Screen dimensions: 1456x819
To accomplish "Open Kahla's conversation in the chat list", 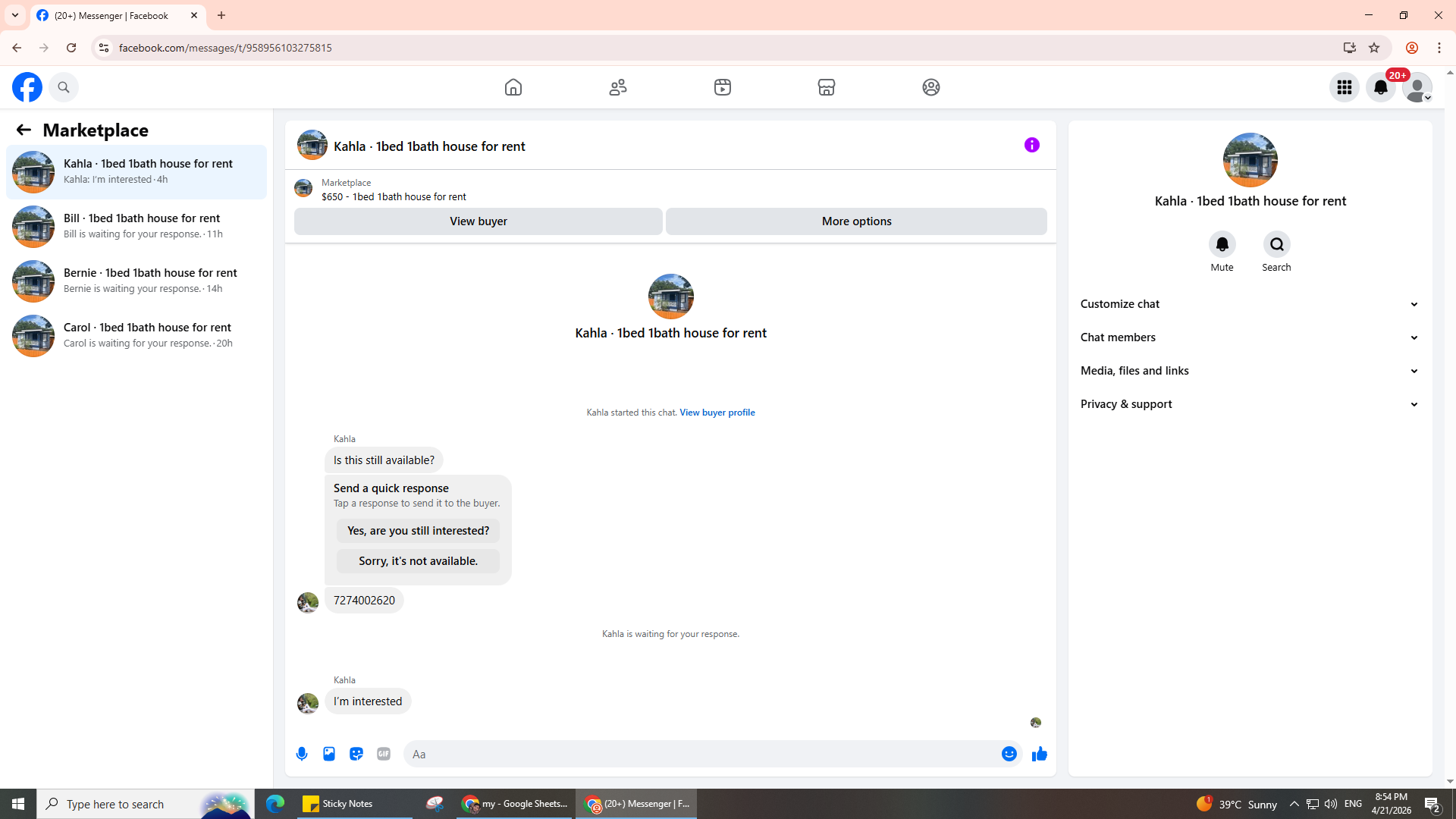I will click(136, 172).
